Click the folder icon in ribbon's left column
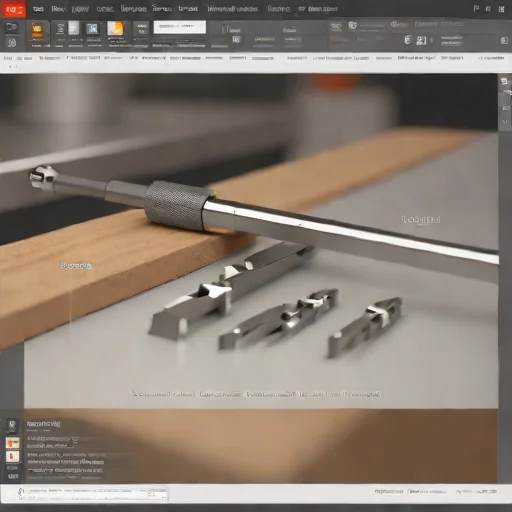 tap(12, 27)
